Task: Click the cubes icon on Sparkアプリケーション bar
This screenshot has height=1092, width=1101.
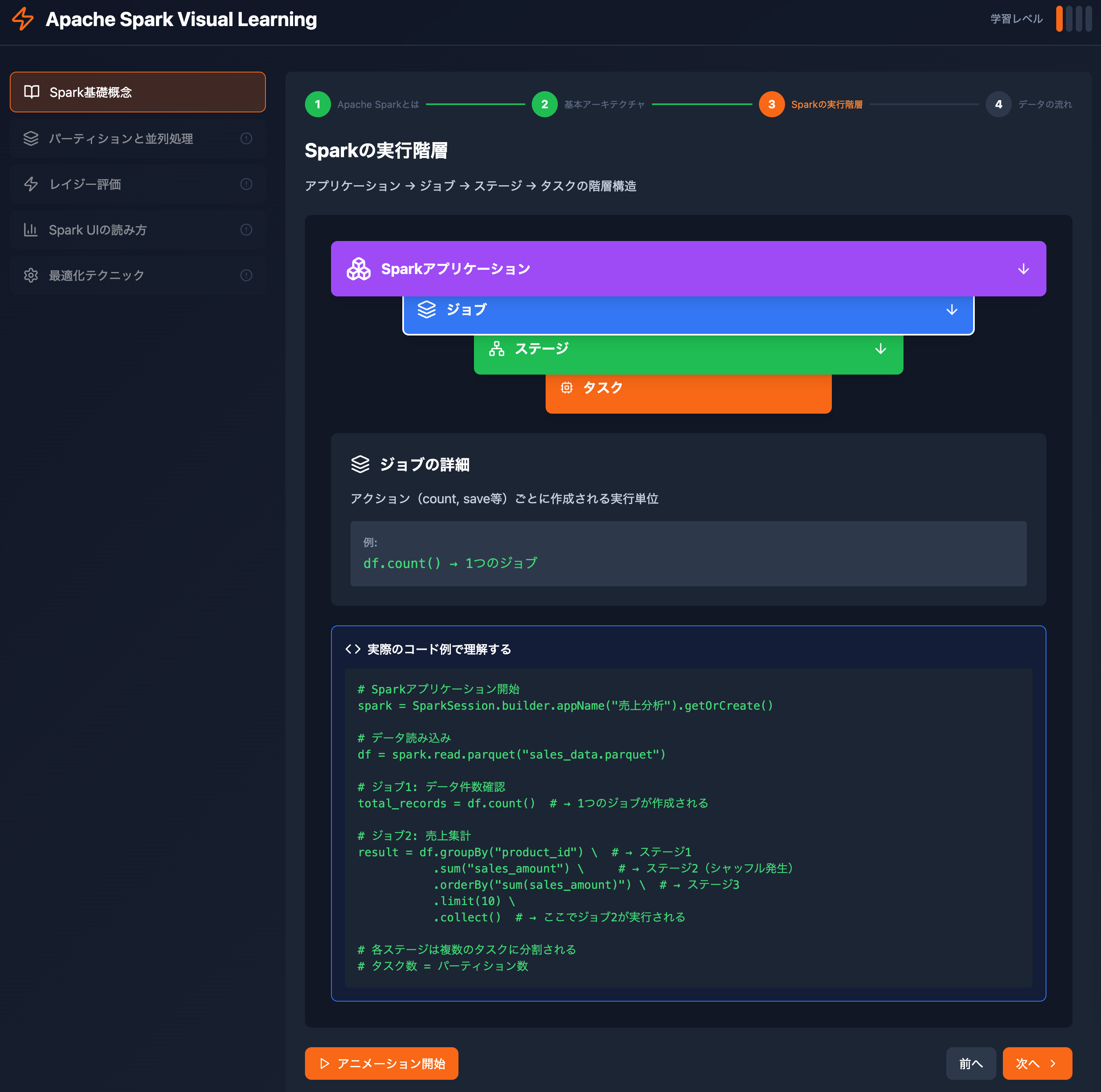Action: pyautogui.click(x=358, y=269)
